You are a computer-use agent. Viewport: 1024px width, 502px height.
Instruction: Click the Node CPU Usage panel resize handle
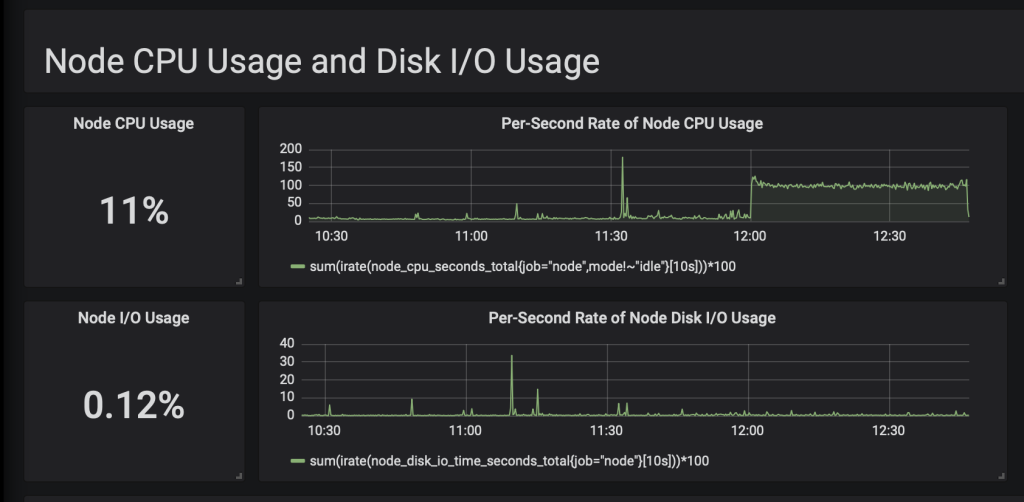pos(239,282)
